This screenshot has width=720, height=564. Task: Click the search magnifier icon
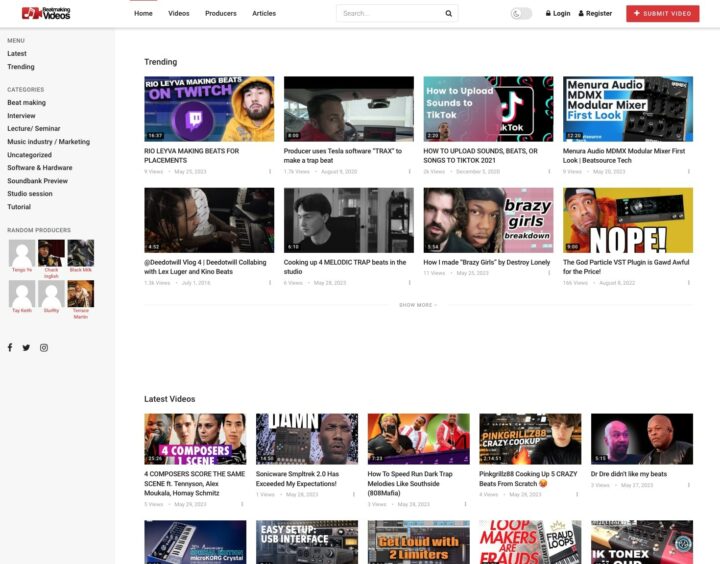[448, 14]
